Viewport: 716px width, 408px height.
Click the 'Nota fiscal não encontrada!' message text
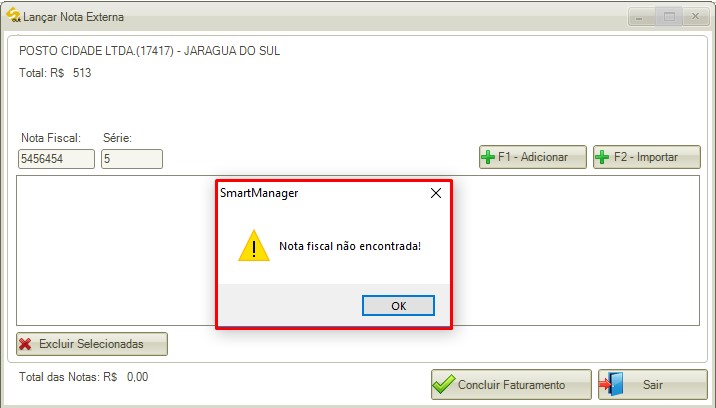click(x=350, y=246)
